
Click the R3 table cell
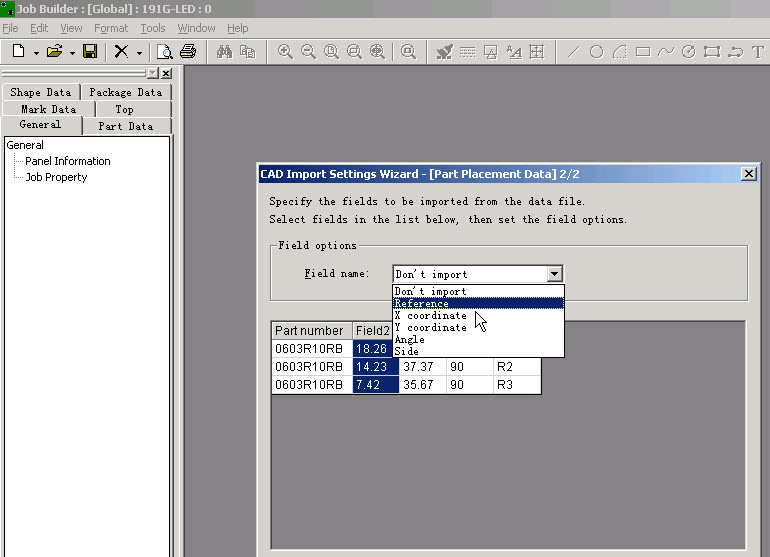517,385
